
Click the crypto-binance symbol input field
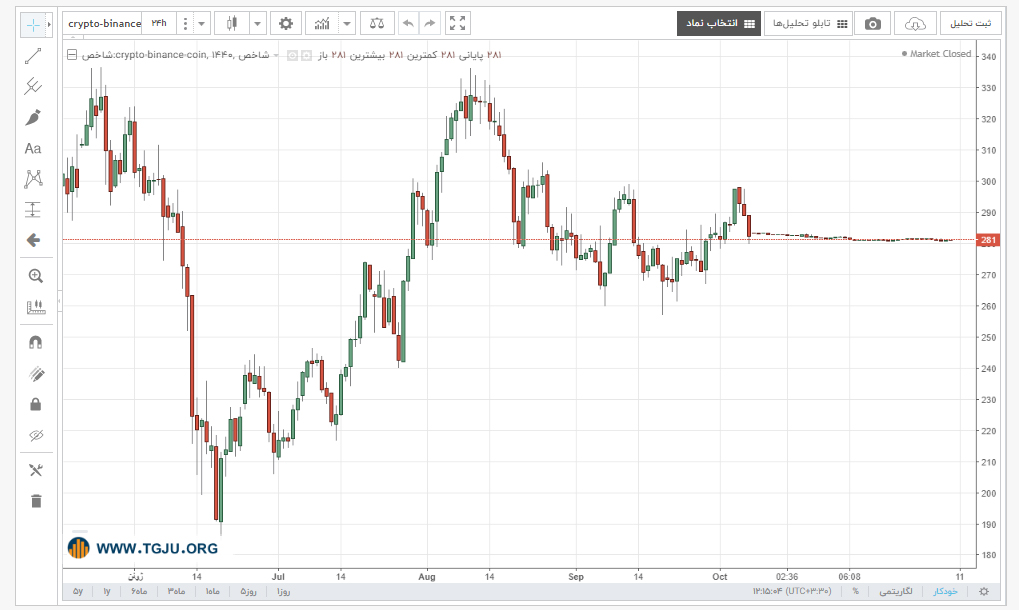[x=104, y=23]
